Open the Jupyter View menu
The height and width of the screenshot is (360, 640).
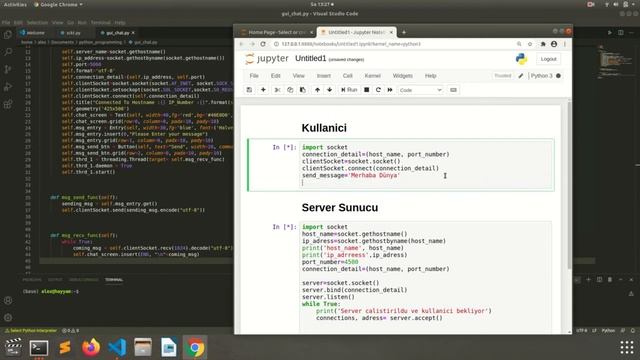click(298, 76)
